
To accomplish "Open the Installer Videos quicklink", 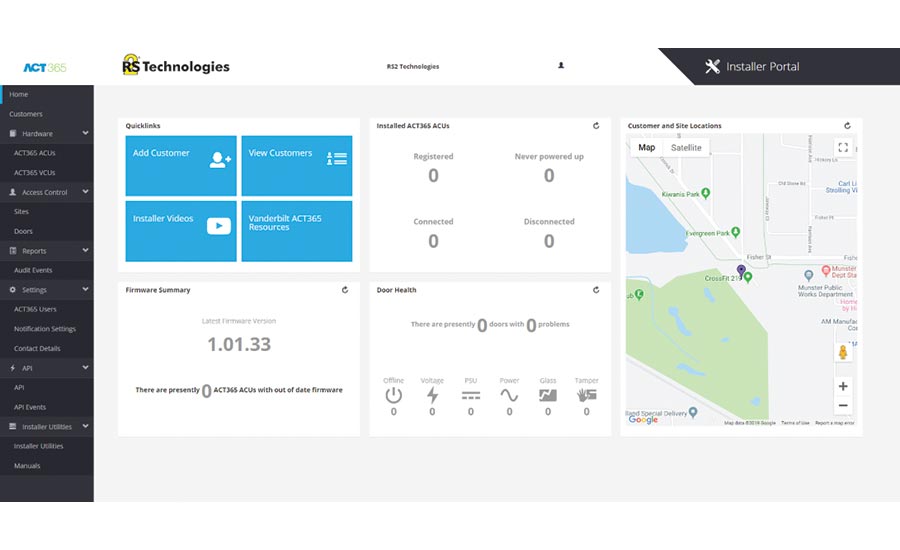I will [181, 231].
